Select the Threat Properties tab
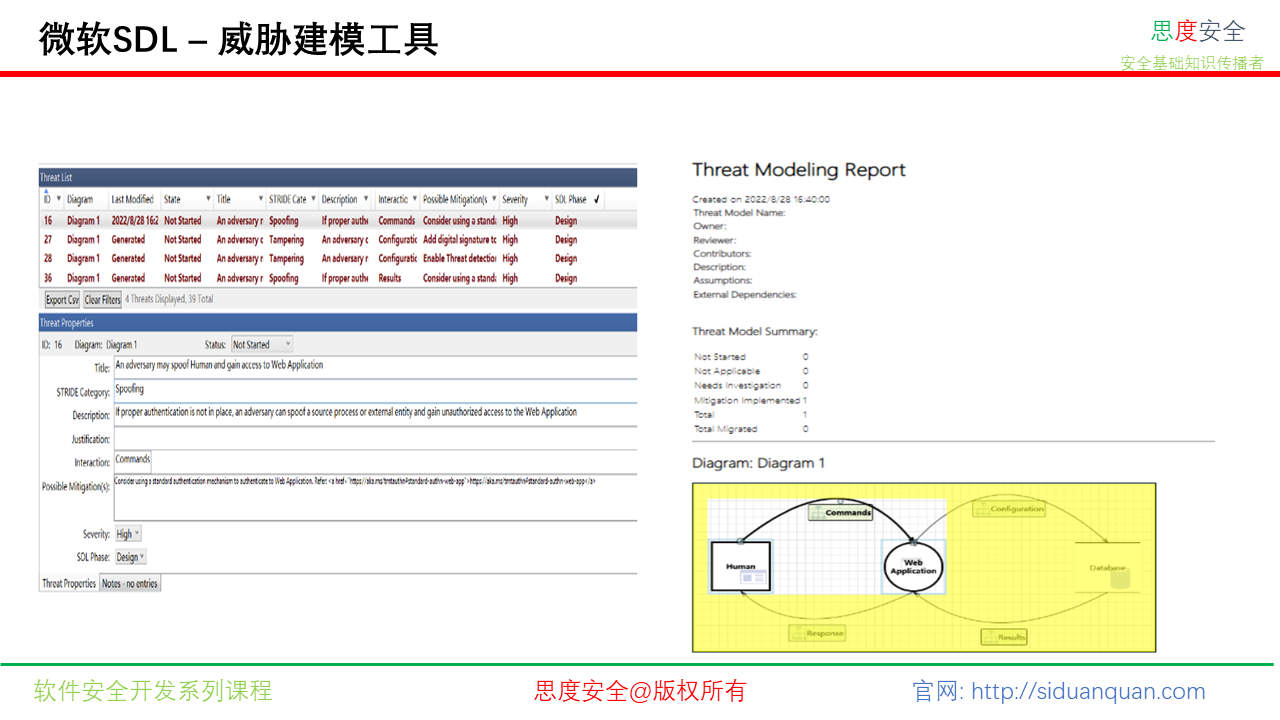The image size is (1280, 720). [x=68, y=584]
